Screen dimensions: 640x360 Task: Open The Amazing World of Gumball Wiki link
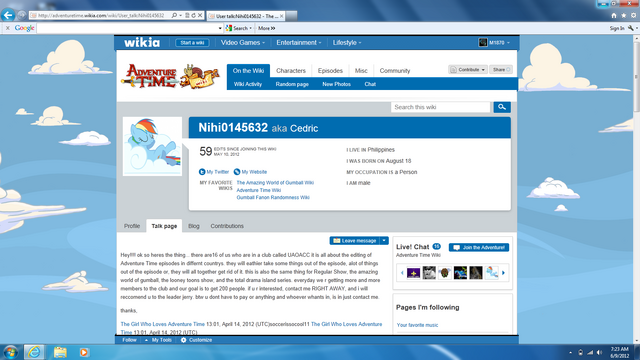tap(275, 183)
